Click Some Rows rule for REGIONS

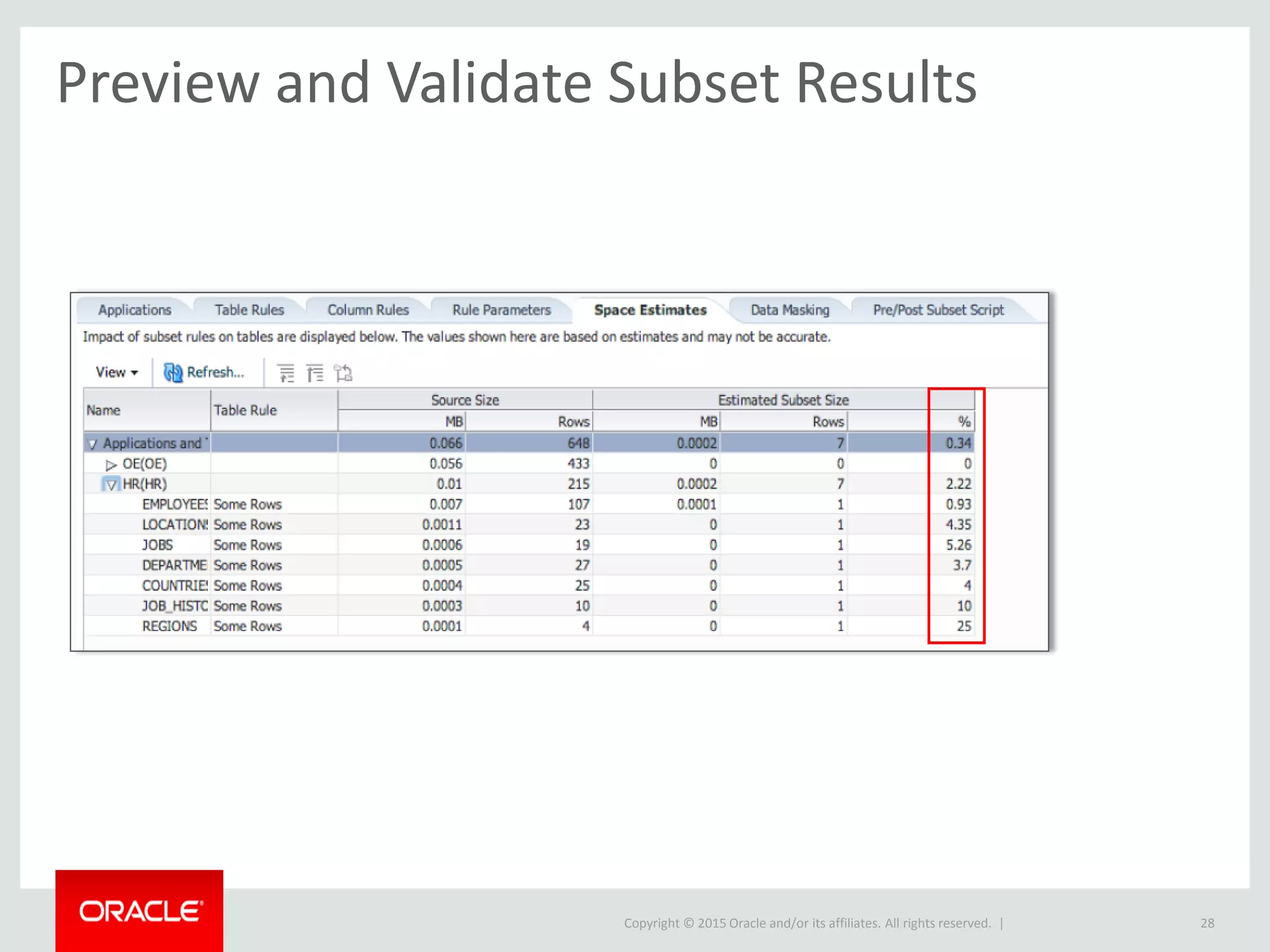click(247, 627)
